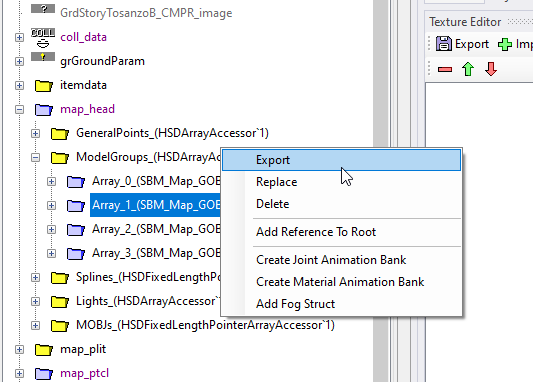
Task: Select Create Joint Animation Bank
Action: [341, 260]
